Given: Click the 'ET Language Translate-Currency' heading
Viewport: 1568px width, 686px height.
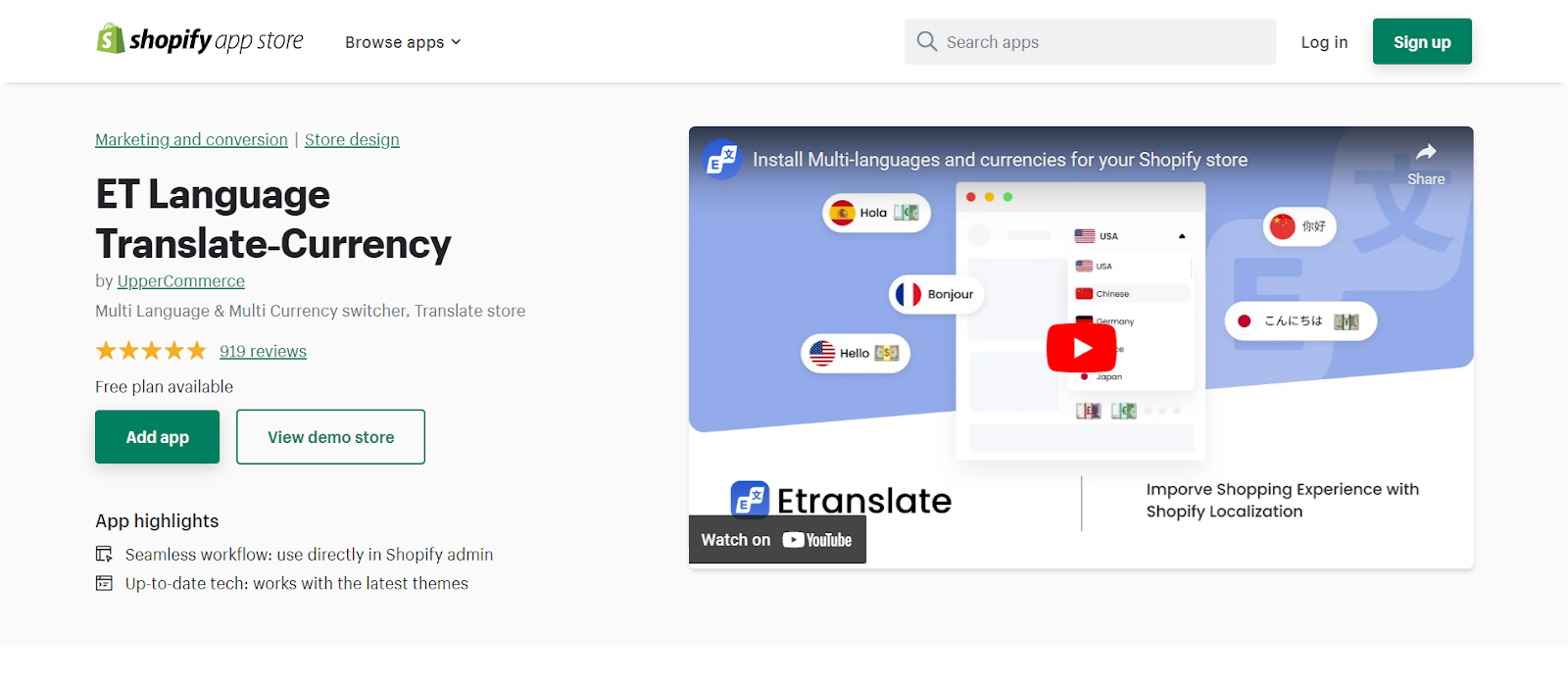Looking at the screenshot, I should (x=273, y=219).
